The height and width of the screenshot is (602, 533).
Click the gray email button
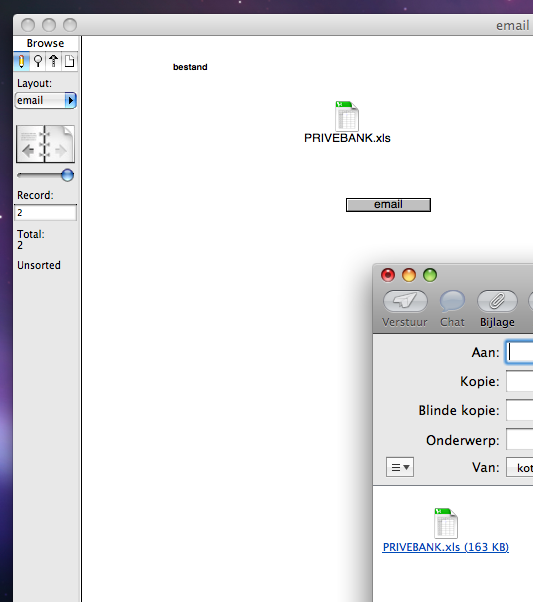388,205
